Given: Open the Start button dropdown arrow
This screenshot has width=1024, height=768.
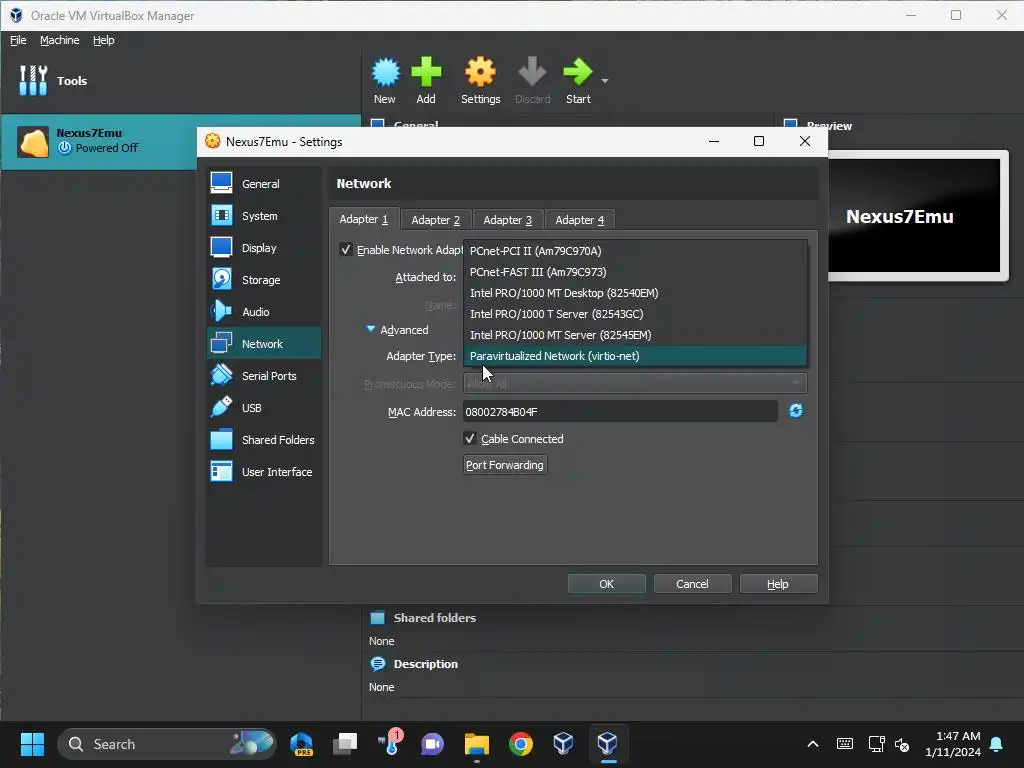Looking at the screenshot, I should [x=605, y=81].
